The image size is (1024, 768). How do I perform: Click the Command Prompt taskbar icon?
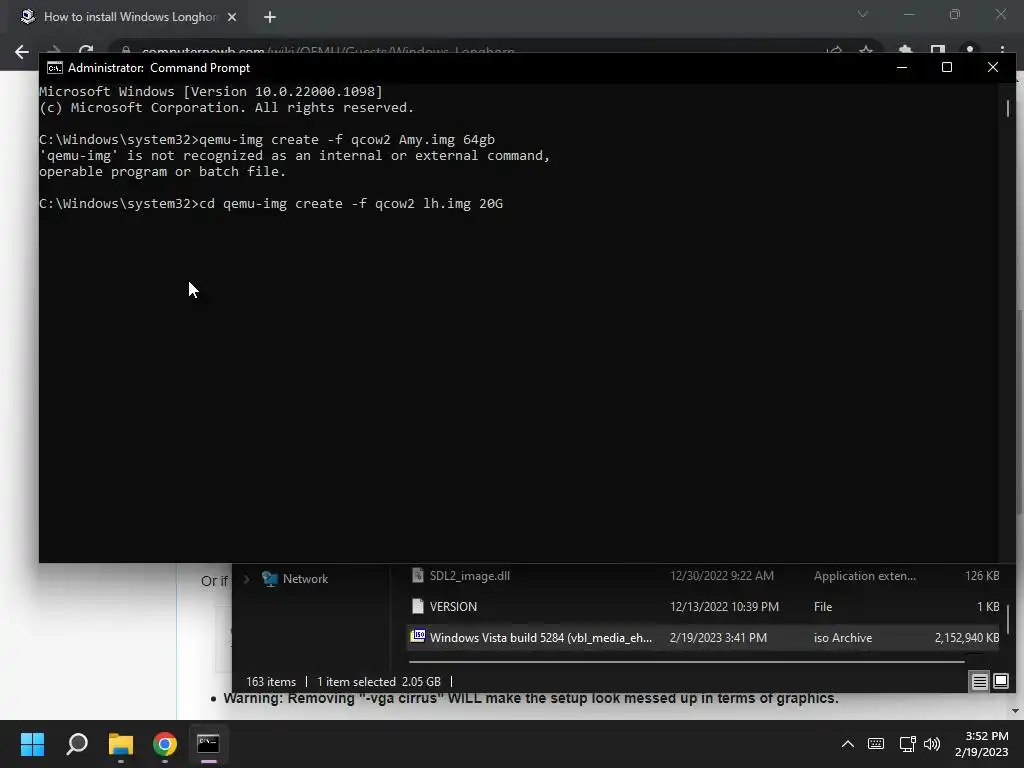click(208, 744)
